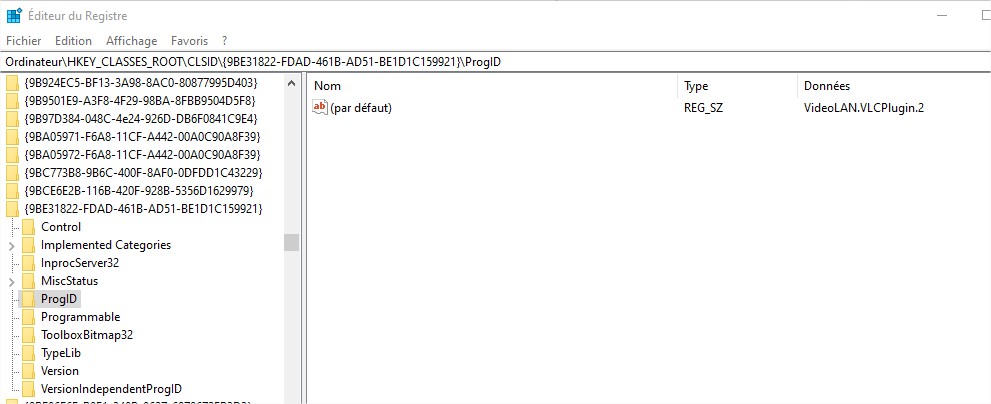The height and width of the screenshot is (404, 991).
Task: Select the TypeLib subkey label
Action: (61, 353)
